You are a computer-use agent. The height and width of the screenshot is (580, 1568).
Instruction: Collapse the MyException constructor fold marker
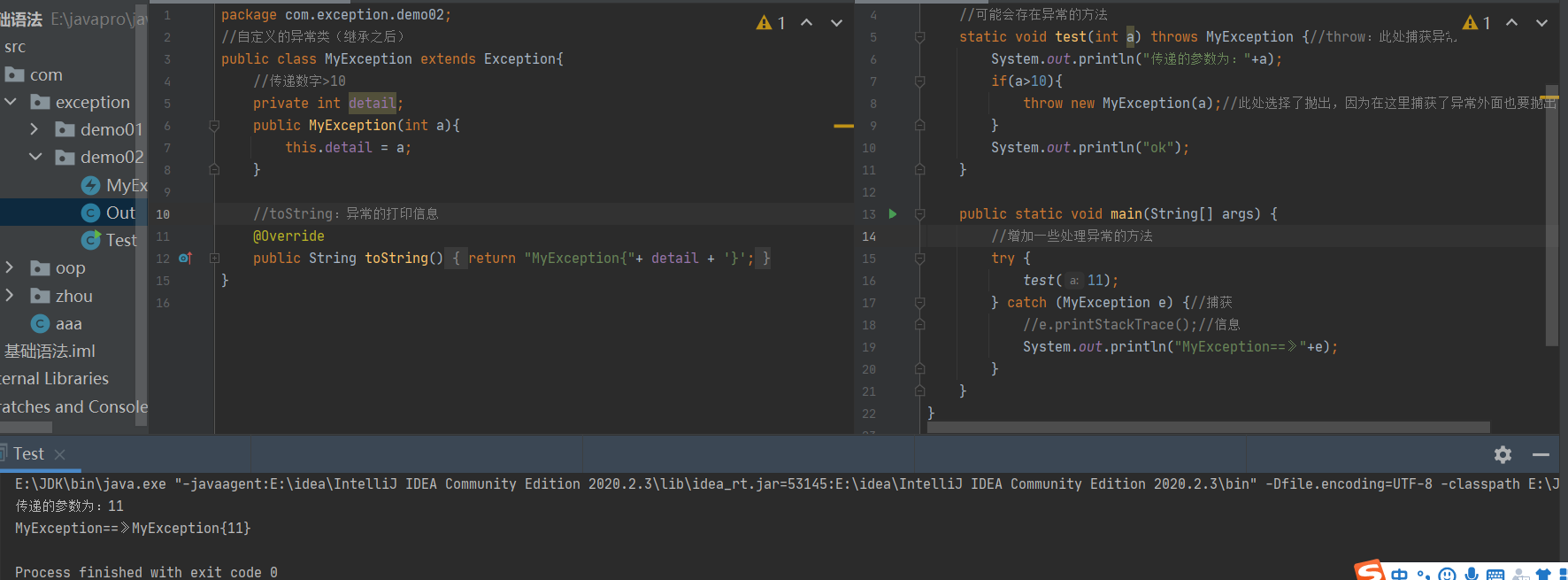[214, 126]
